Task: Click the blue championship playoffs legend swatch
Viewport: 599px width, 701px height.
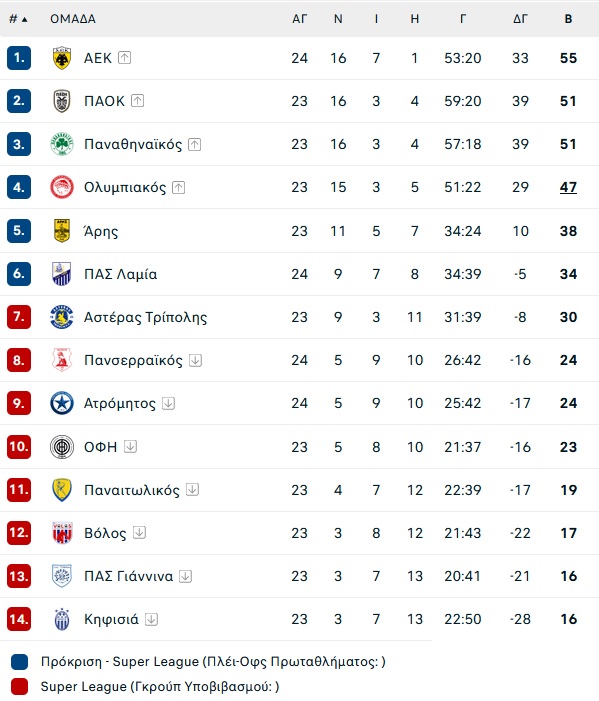Action: tap(19, 662)
